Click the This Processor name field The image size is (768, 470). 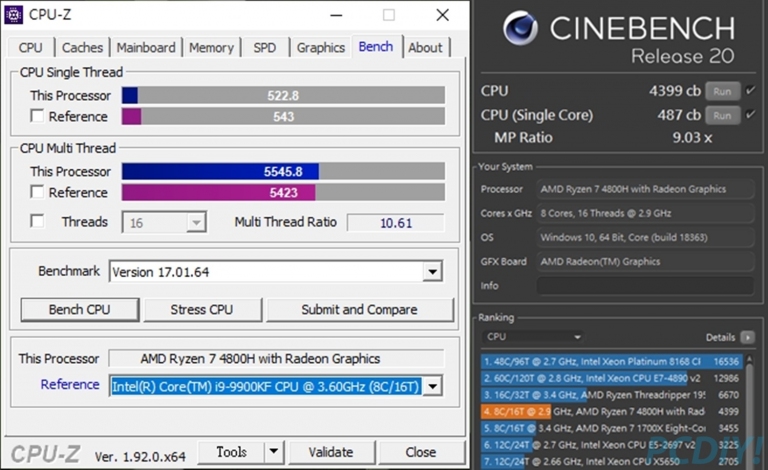(276, 358)
